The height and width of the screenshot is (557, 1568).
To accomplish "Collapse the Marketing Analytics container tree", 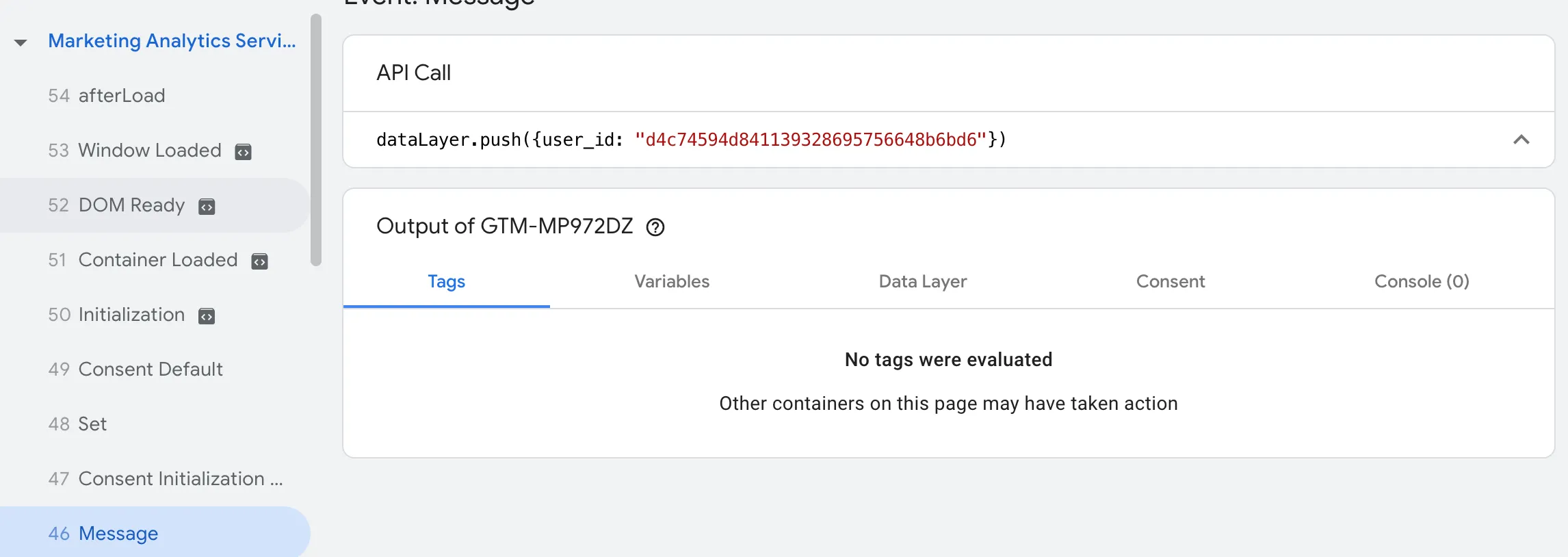I will pyautogui.click(x=21, y=42).
